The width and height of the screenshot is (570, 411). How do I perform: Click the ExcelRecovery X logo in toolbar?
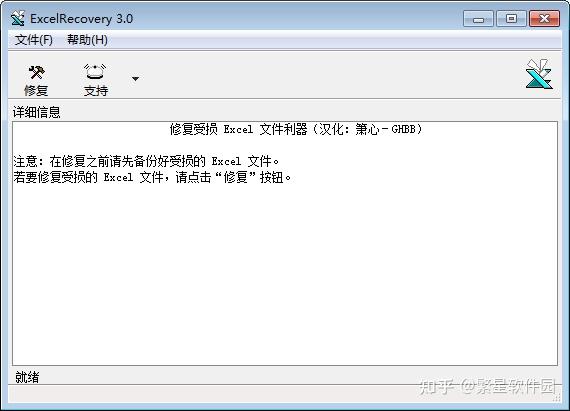click(x=539, y=74)
